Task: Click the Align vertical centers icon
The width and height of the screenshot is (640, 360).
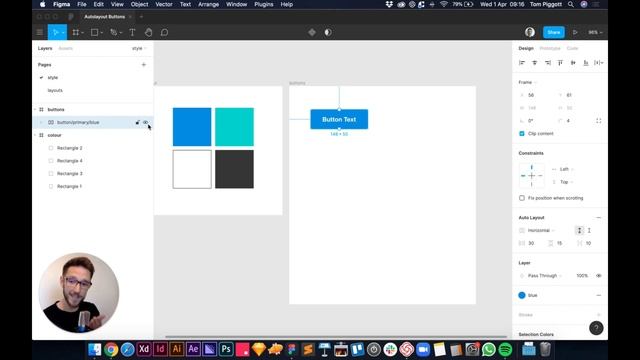Action: pyautogui.click(x=573, y=63)
